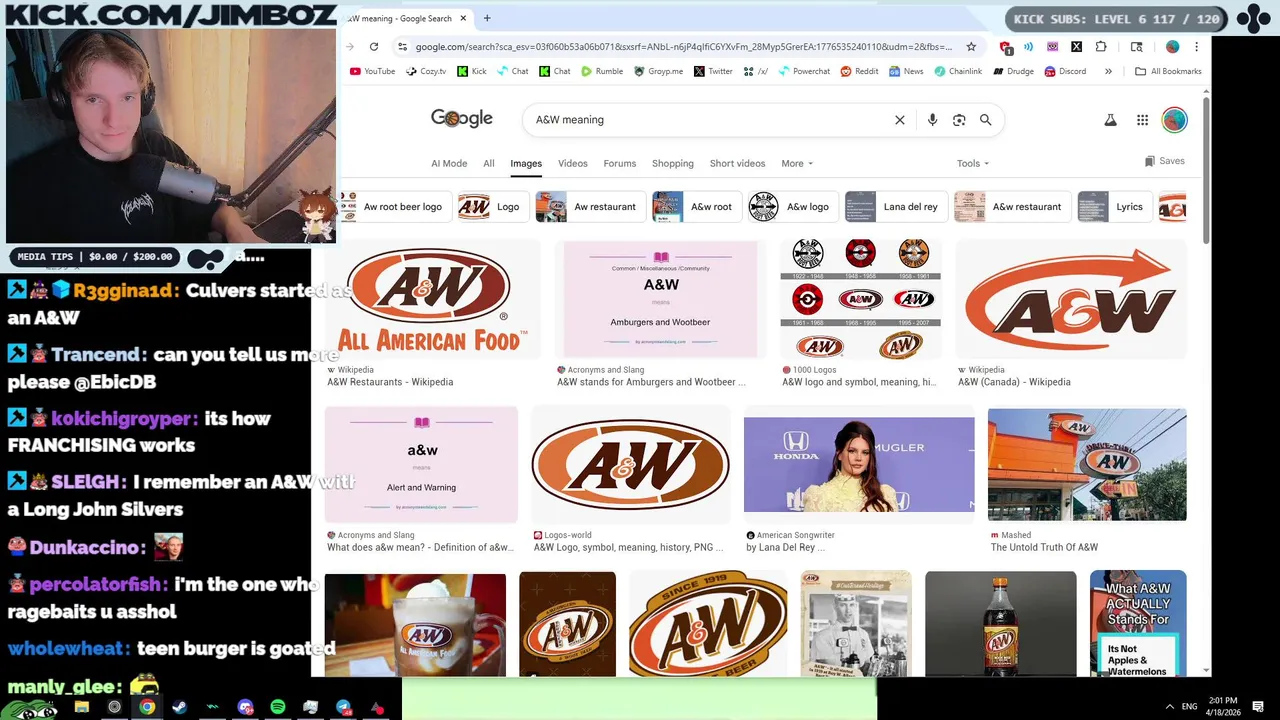
Task: Open the Chrome profile avatar in toolbar
Action: [1172, 46]
